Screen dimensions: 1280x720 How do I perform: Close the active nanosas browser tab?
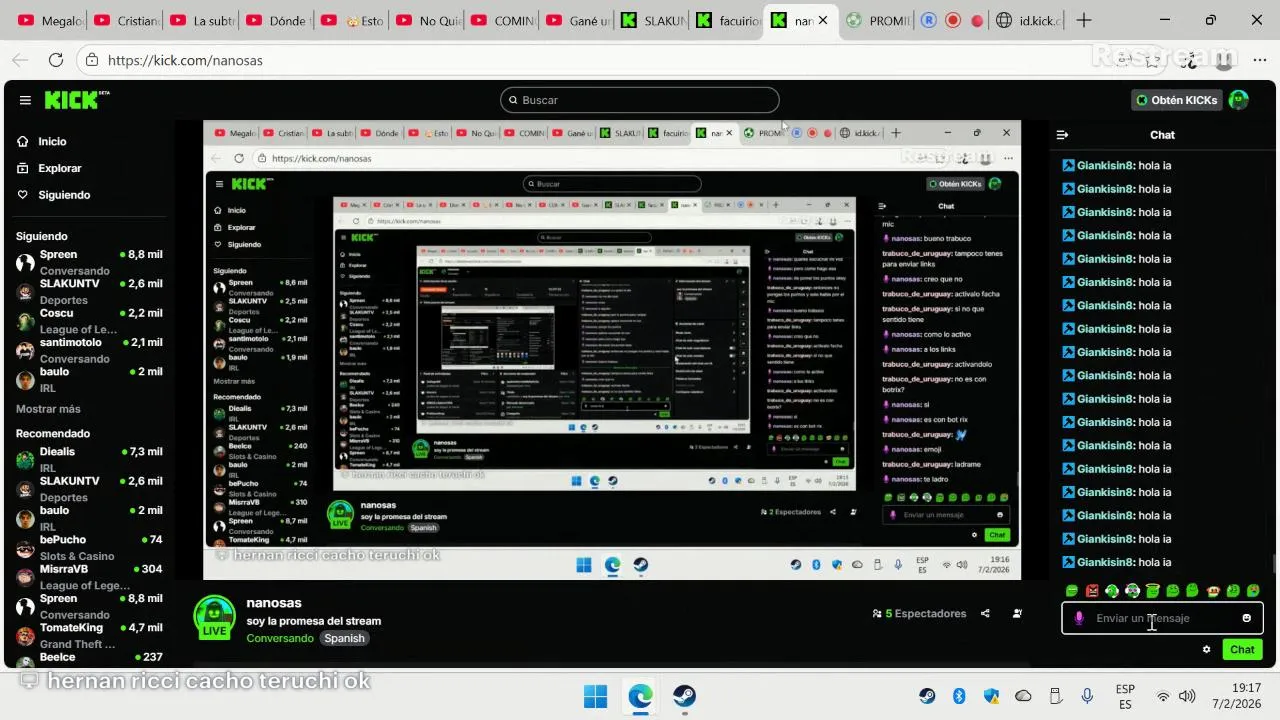[823, 20]
